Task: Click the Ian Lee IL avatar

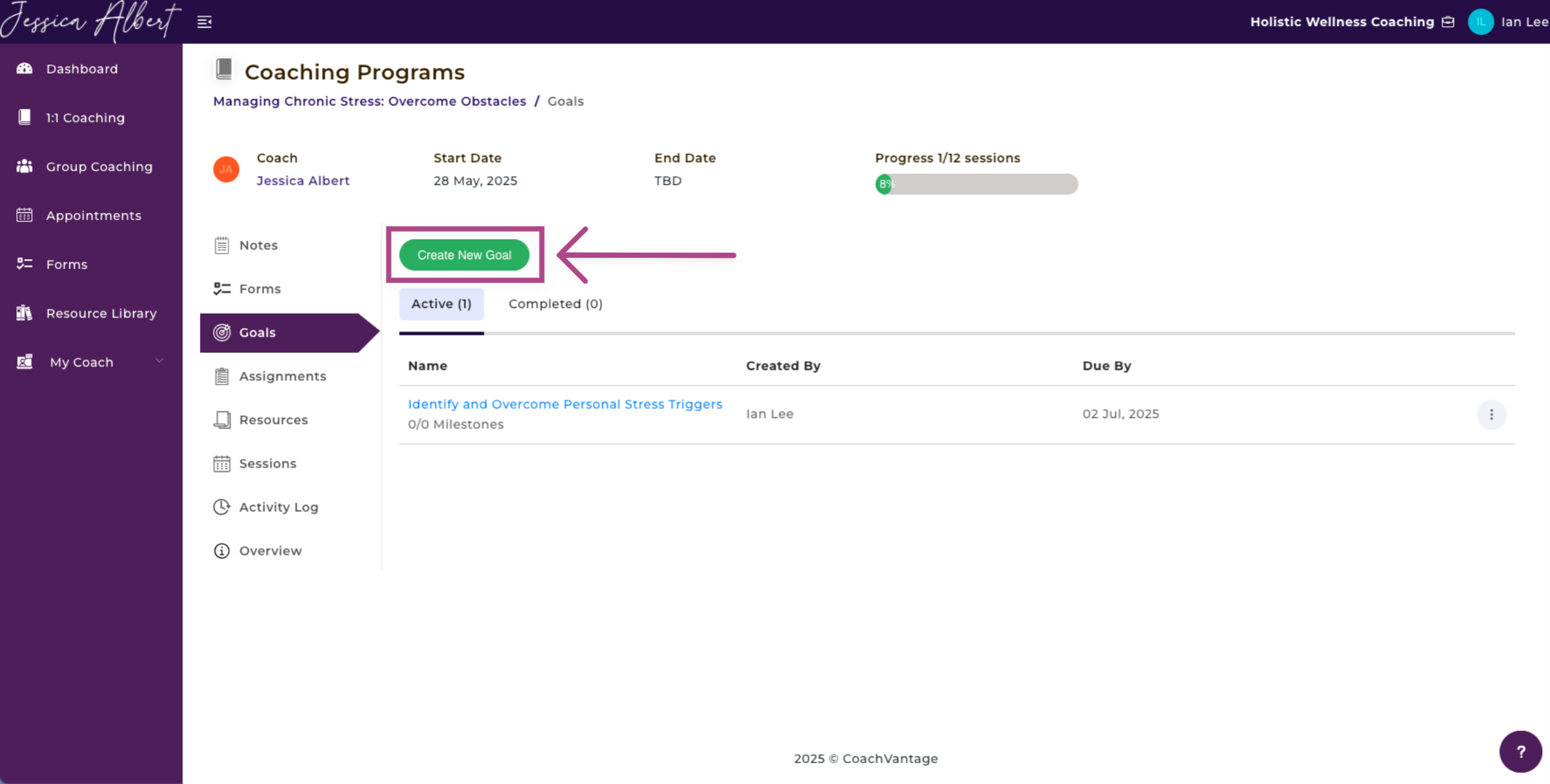Action: pyautogui.click(x=1480, y=22)
